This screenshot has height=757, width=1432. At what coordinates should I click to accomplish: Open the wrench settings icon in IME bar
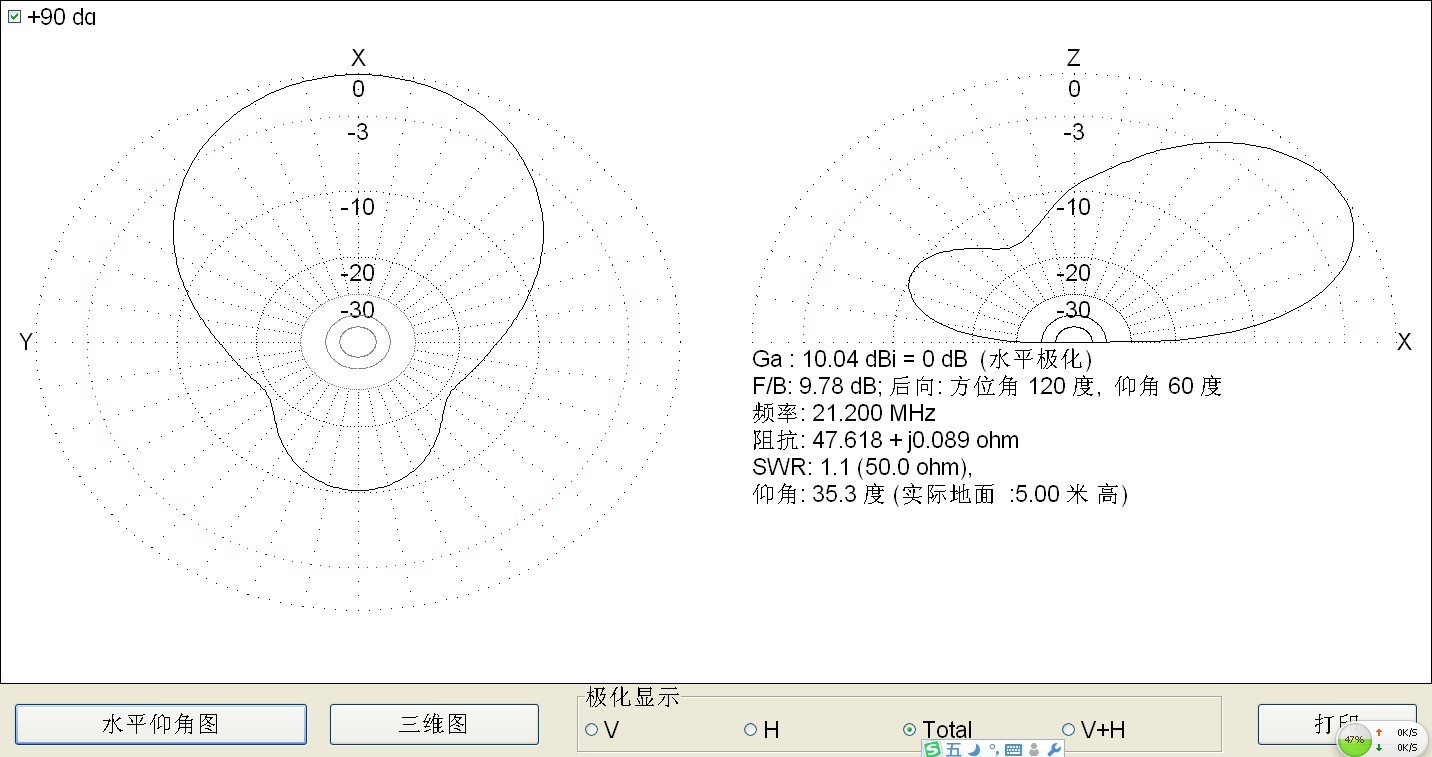click(x=1055, y=750)
